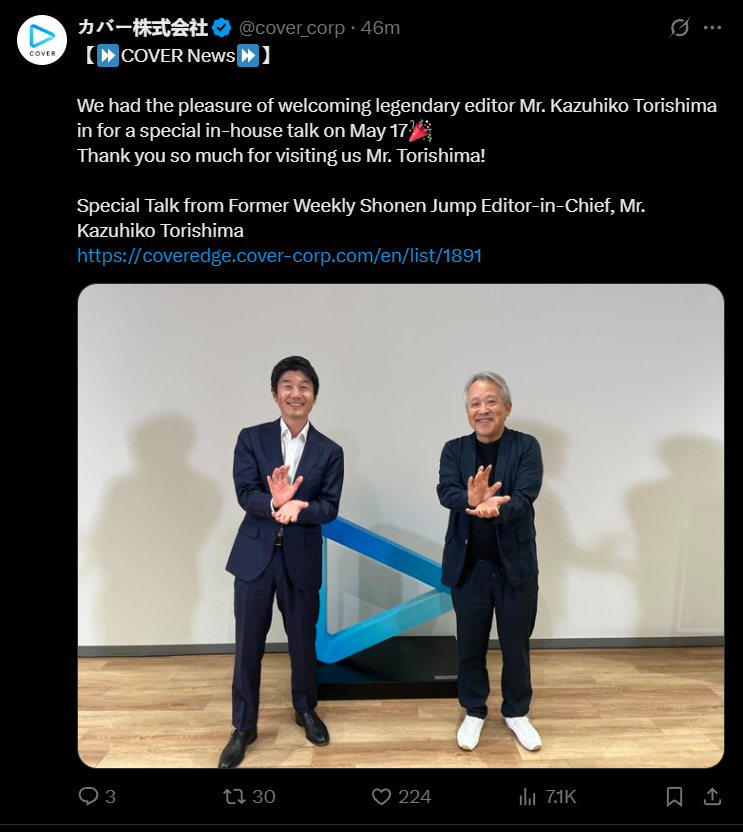Bookmark this post

[x=674, y=796]
